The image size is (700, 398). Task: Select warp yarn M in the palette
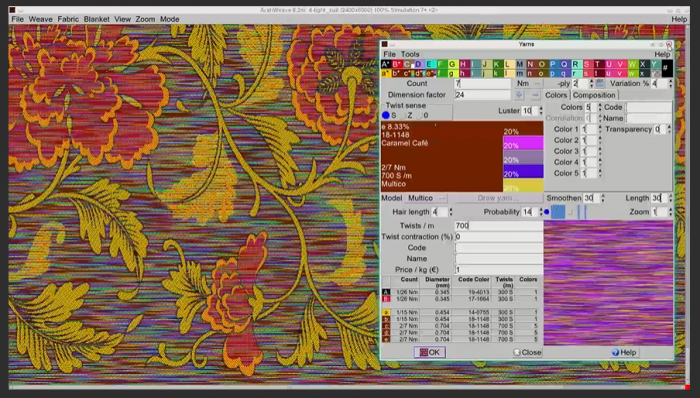coord(519,64)
